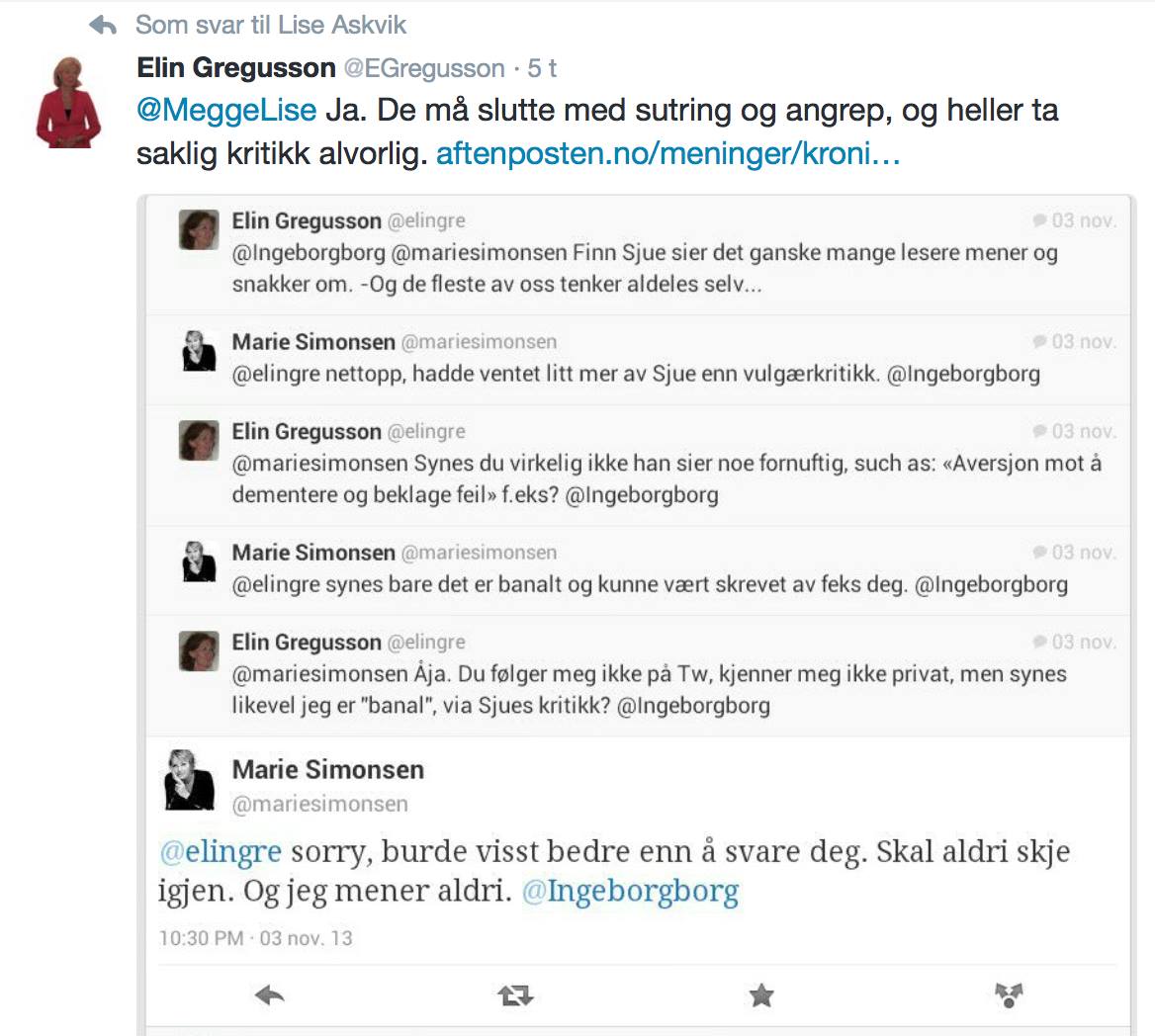
Task: Open the blue @Ingeborgborg mention link
Action: [x=630, y=891]
